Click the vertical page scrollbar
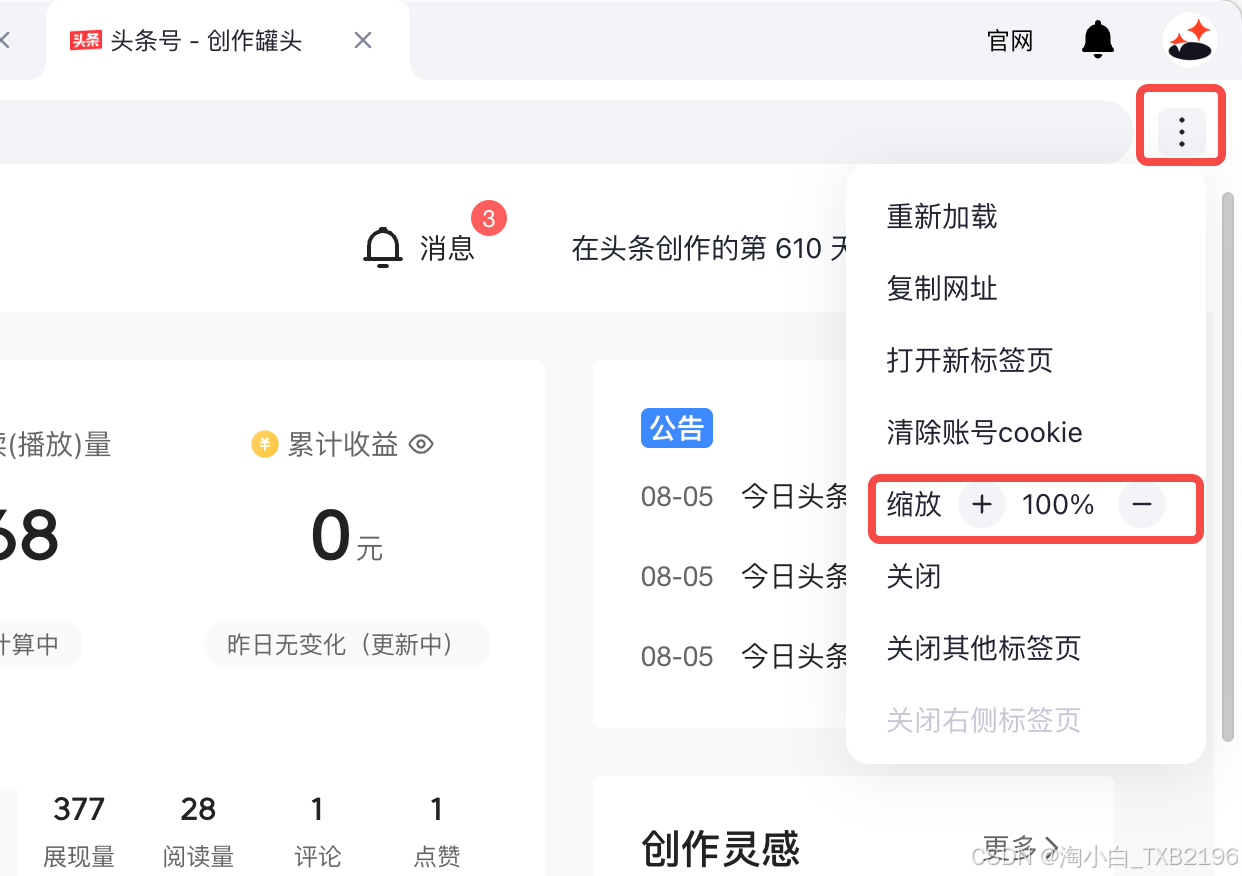The width and height of the screenshot is (1242, 876). [x=1229, y=466]
